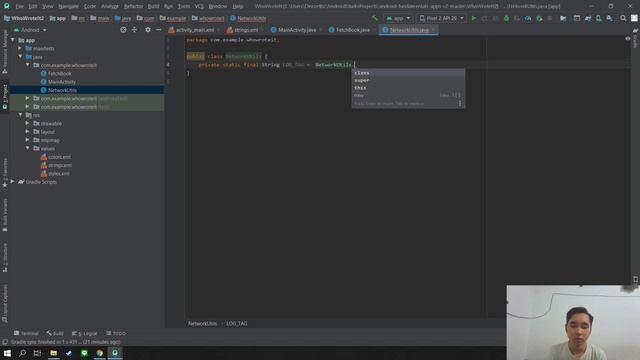The height and width of the screenshot is (360, 640).
Task: Open the Gradle panel on right edge
Action: 635,39
